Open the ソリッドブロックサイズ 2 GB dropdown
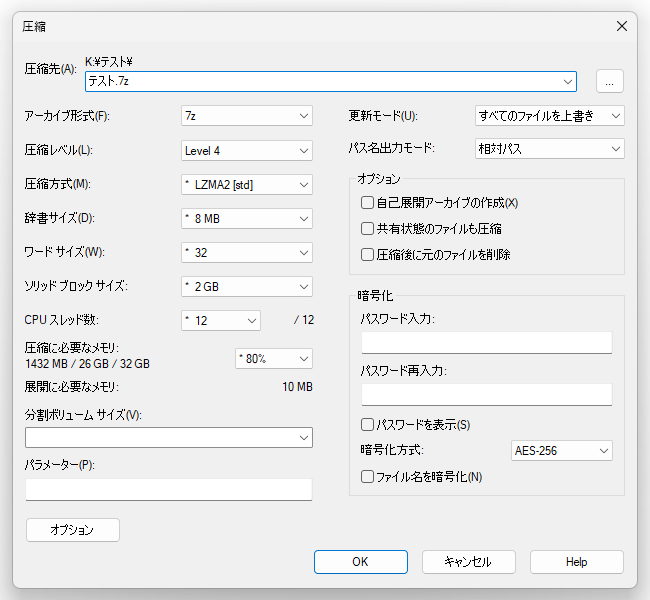This screenshot has height=600, width=650. coord(247,287)
